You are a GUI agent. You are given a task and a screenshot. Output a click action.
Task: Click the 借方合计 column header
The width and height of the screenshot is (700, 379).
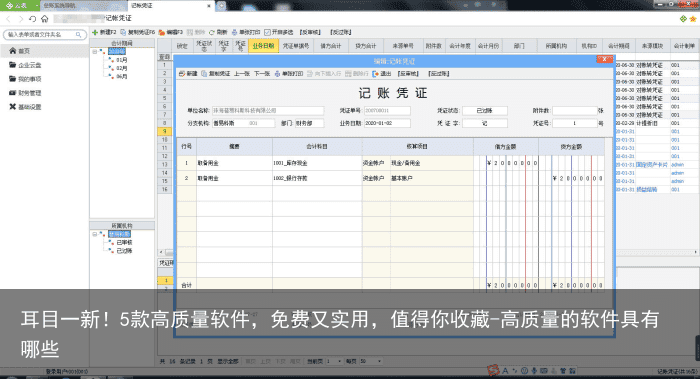click(x=331, y=46)
